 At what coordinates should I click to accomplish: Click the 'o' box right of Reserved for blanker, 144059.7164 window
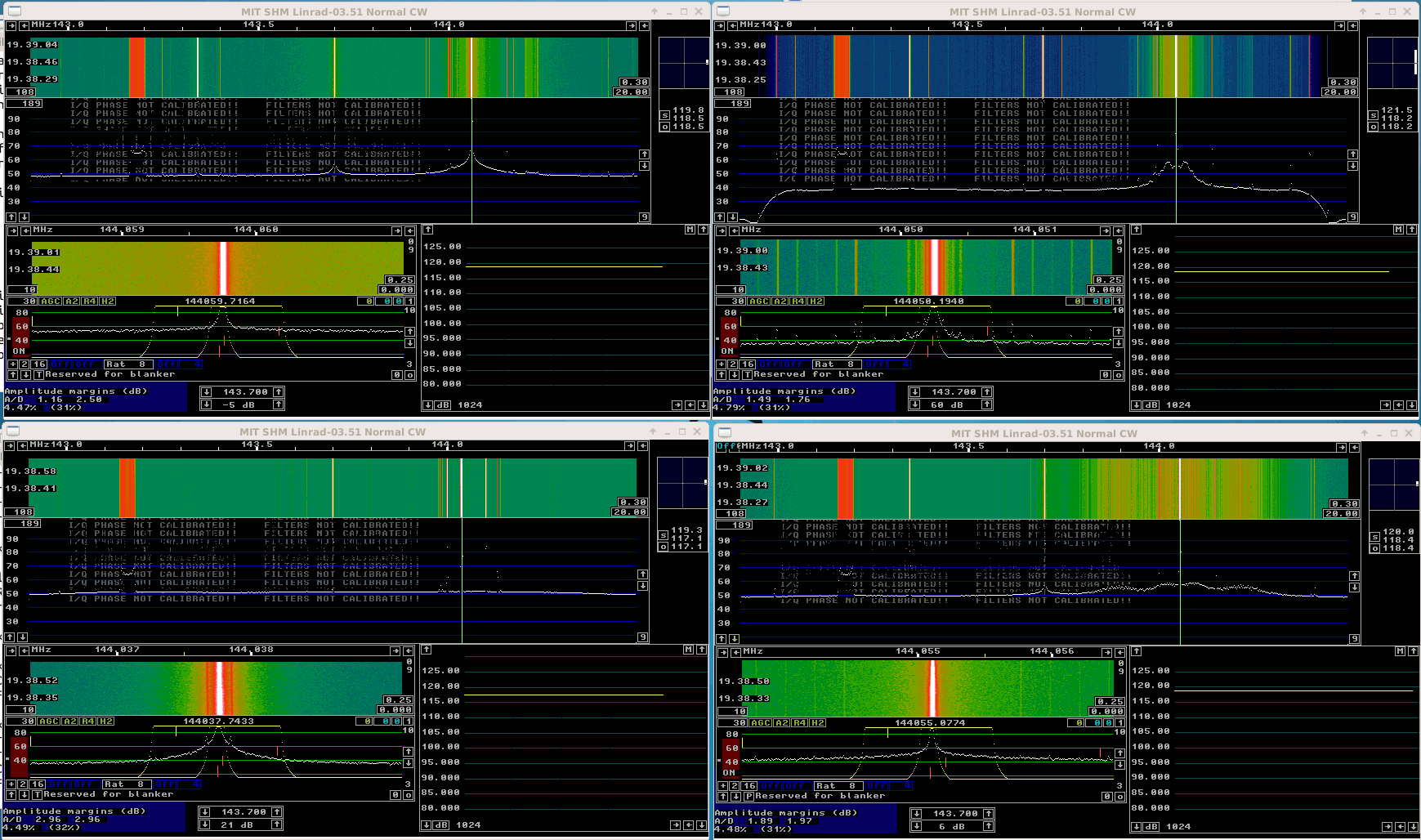(409, 374)
